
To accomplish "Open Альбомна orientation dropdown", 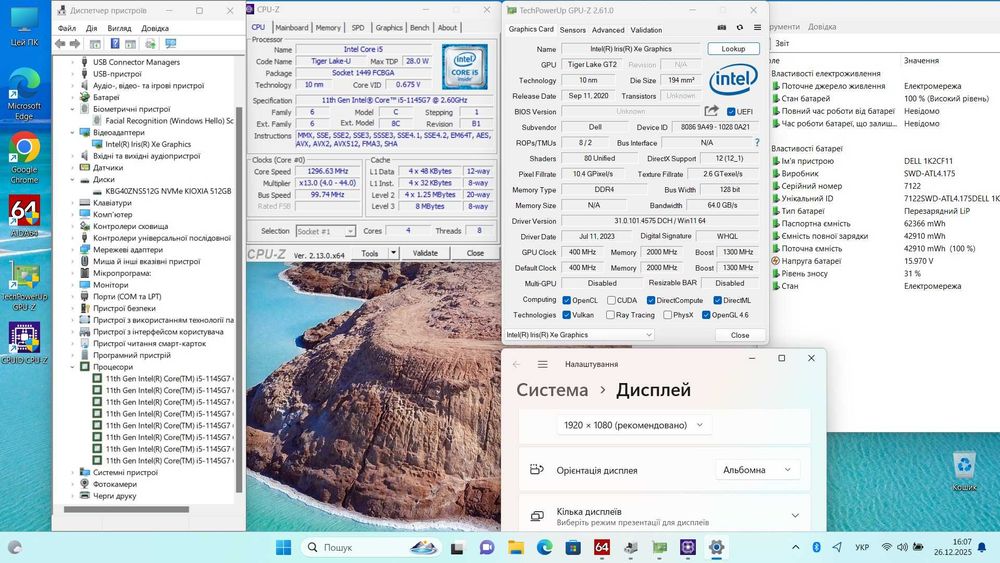I will pyautogui.click(x=757, y=470).
